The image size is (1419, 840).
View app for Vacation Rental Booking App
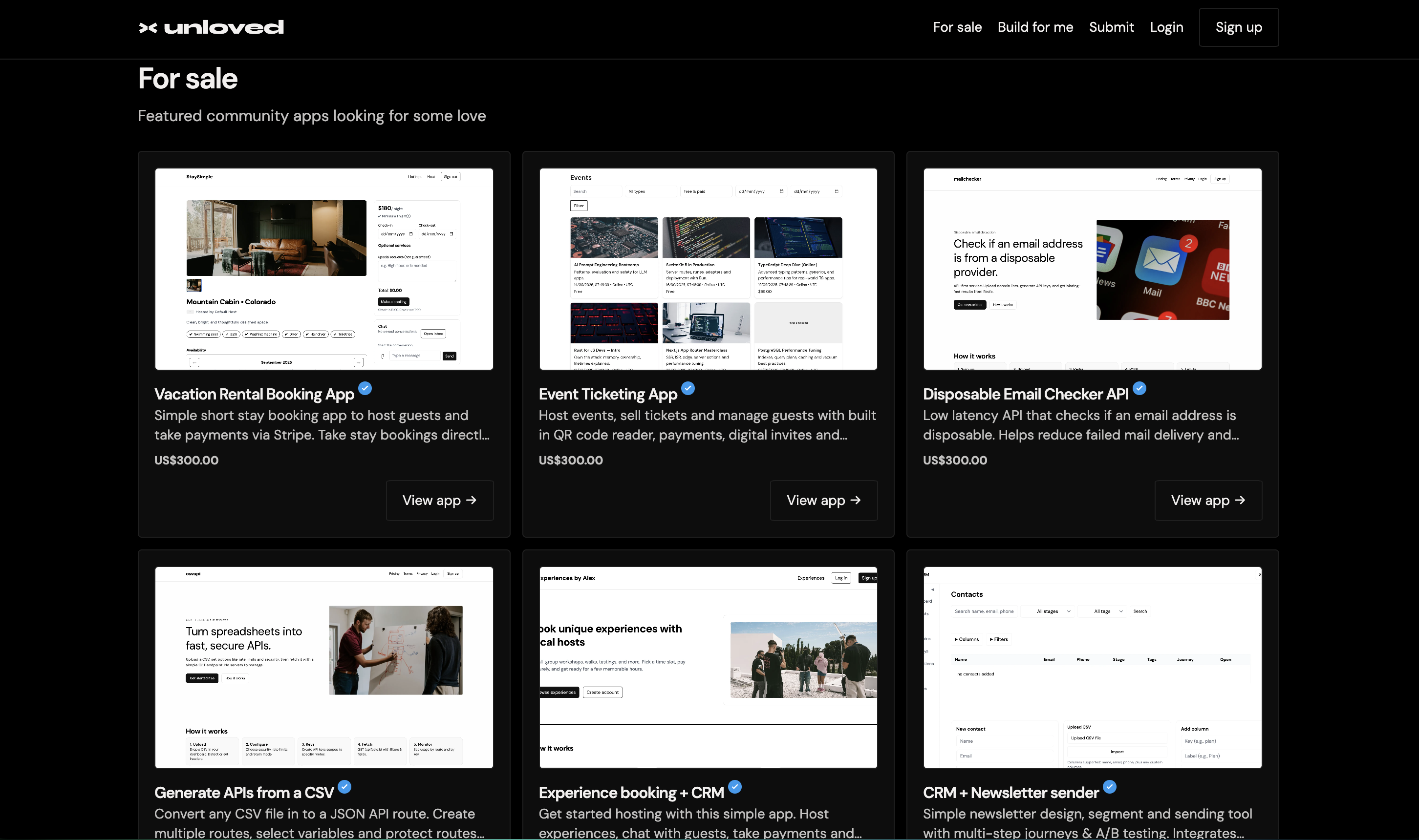pos(439,501)
